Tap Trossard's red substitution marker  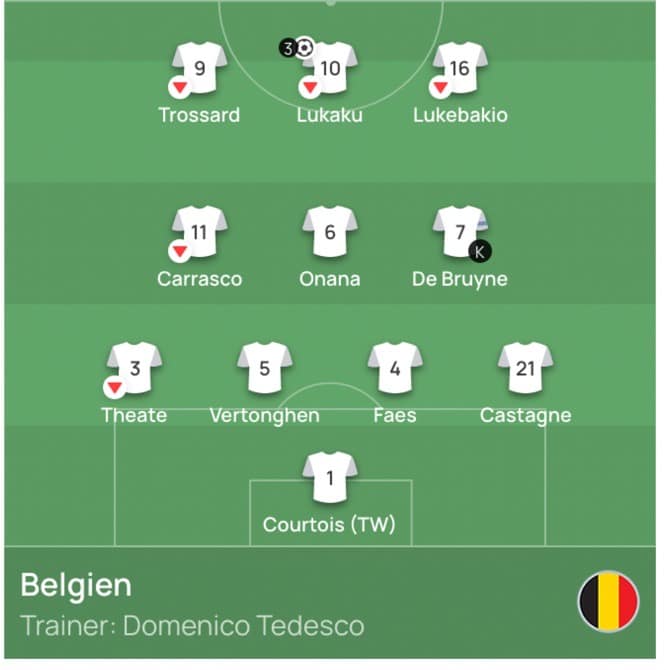point(180,87)
